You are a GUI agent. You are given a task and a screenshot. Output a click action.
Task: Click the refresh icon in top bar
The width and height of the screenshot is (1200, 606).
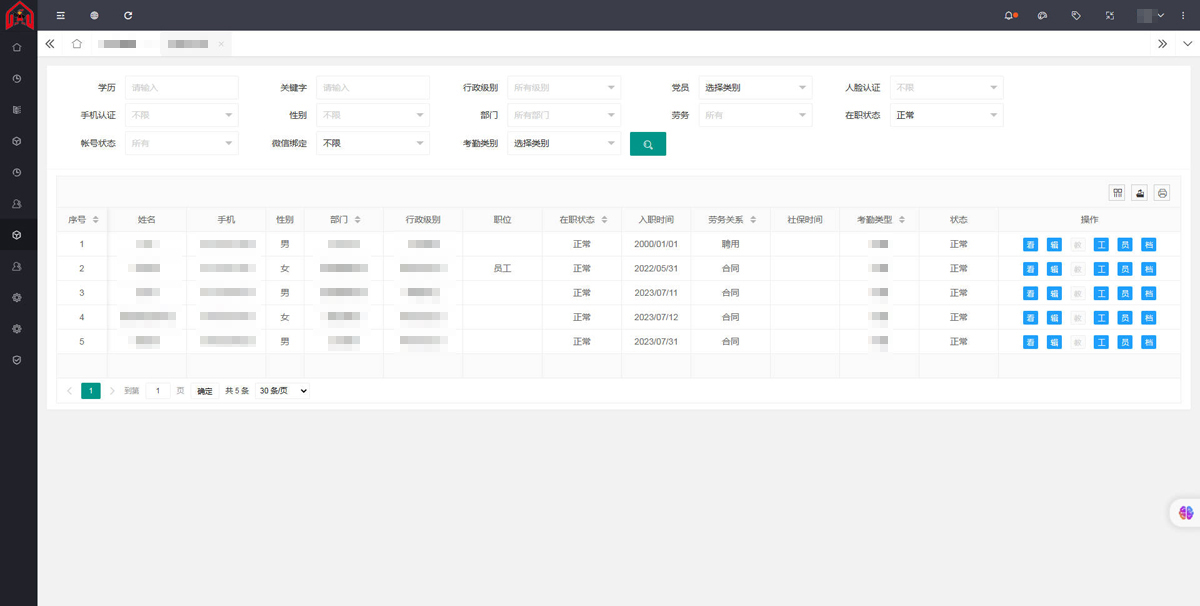point(128,15)
